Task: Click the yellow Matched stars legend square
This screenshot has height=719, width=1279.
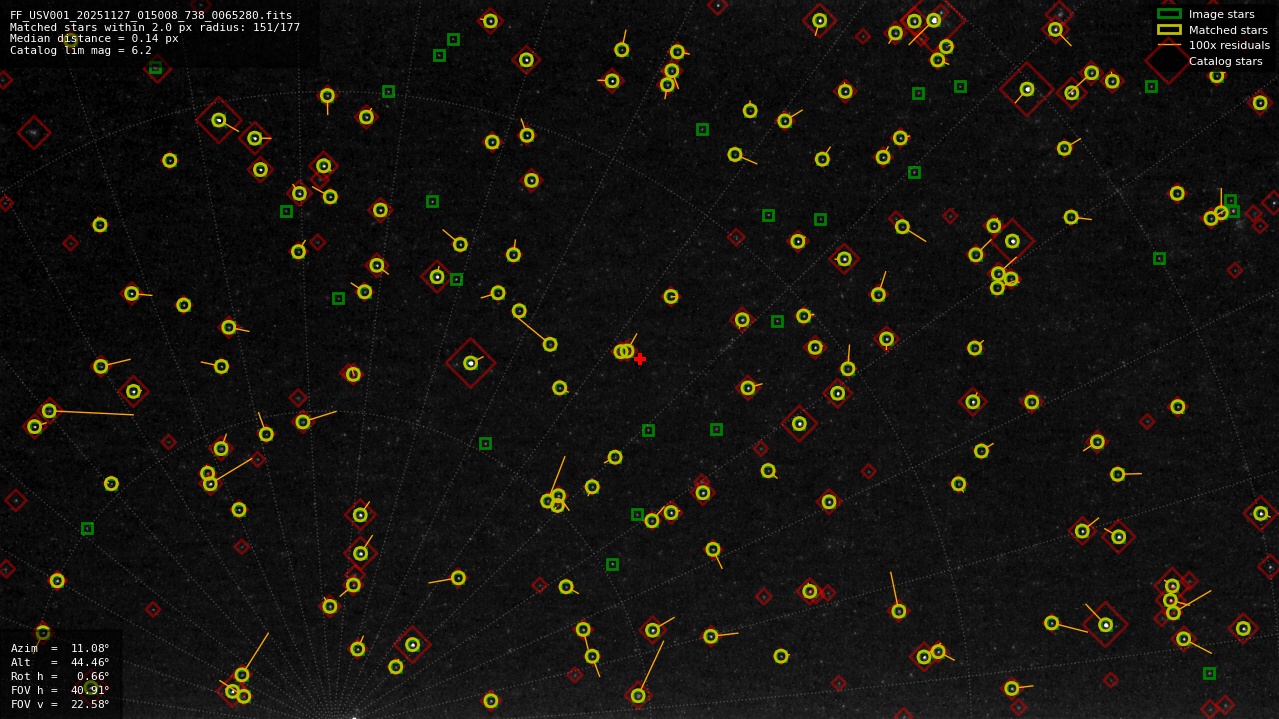Action: (x=1169, y=30)
